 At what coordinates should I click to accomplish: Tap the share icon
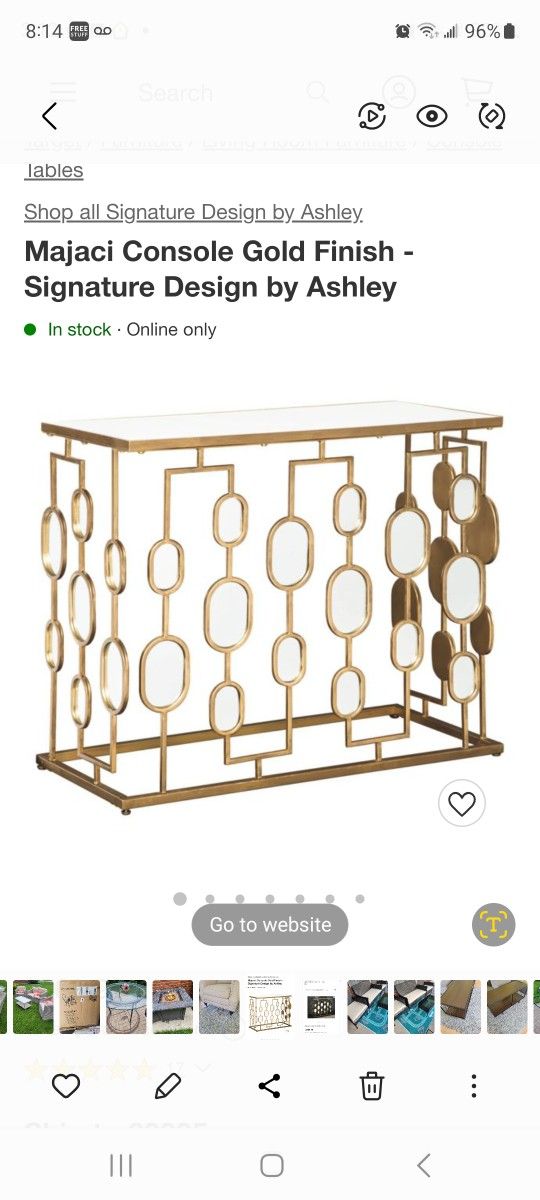(x=269, y=1085)
